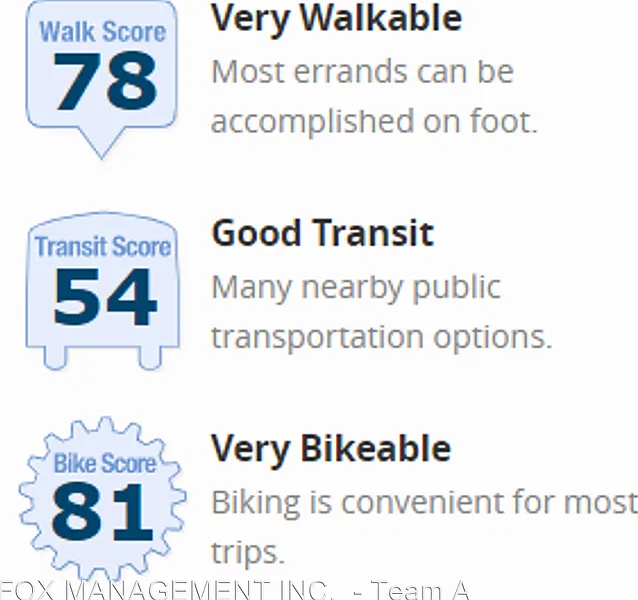This screenshot has width=638, height=600.
Task: Click "Most errands can be" description text
Action: click(362, 71)
